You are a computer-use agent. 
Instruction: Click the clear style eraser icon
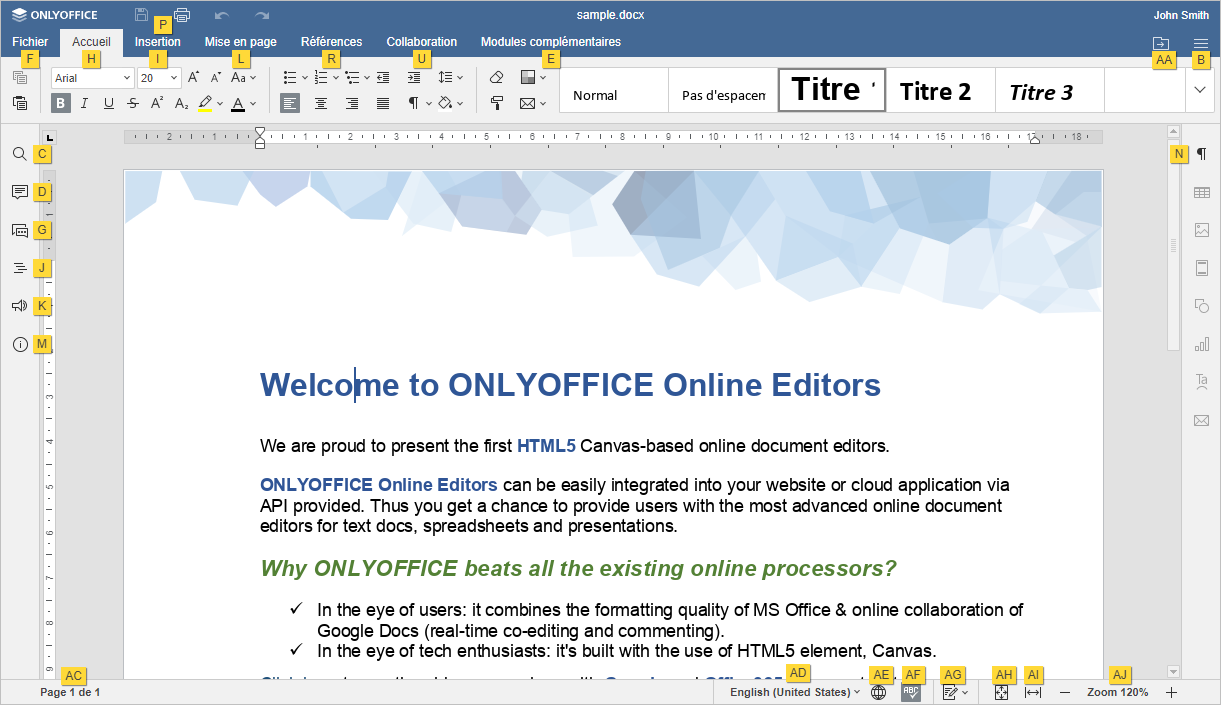pyautogui.click(x=496, y=77)
